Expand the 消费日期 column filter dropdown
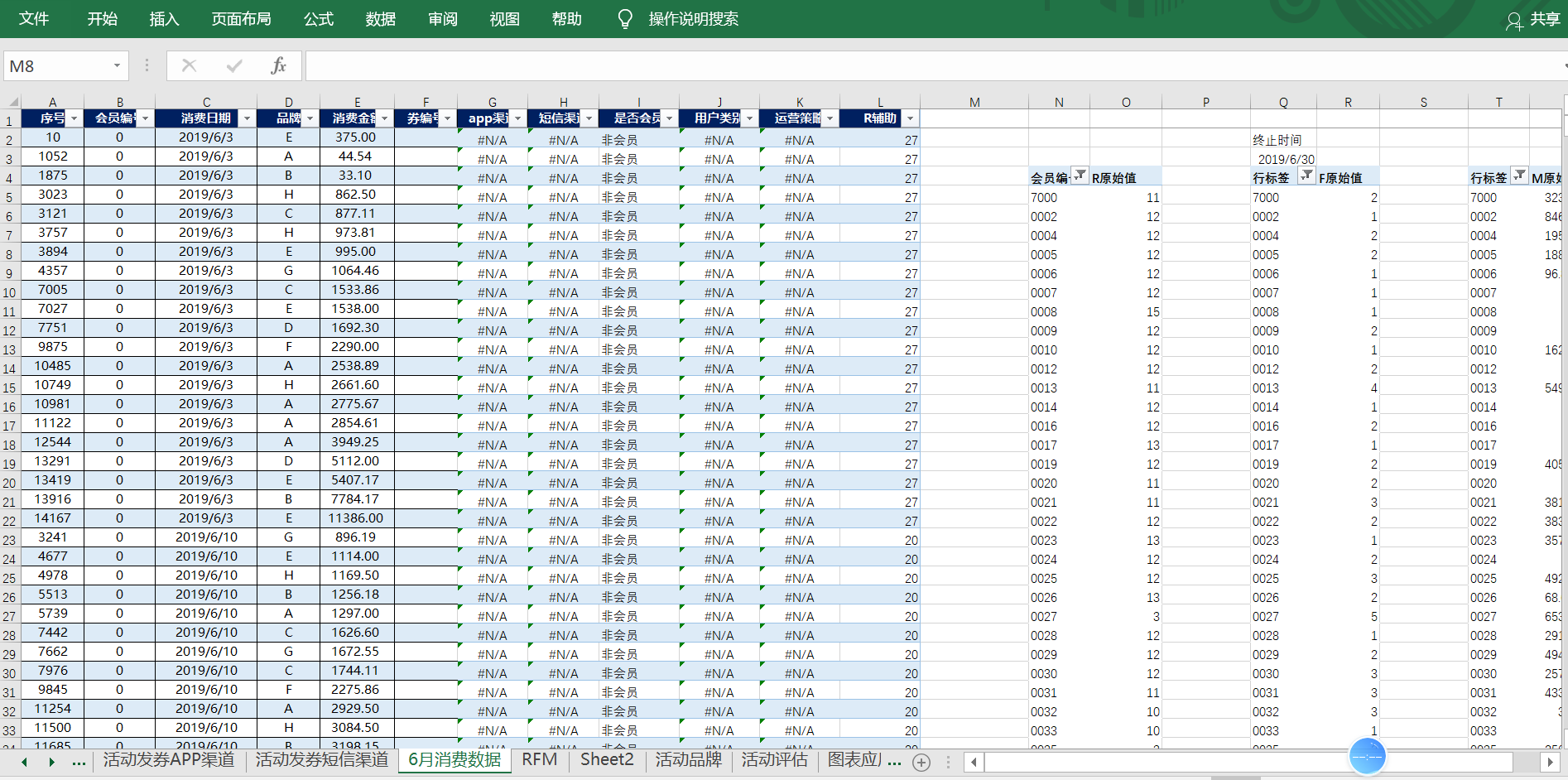Screen dimensions: 1568x780 pos(247,118)
